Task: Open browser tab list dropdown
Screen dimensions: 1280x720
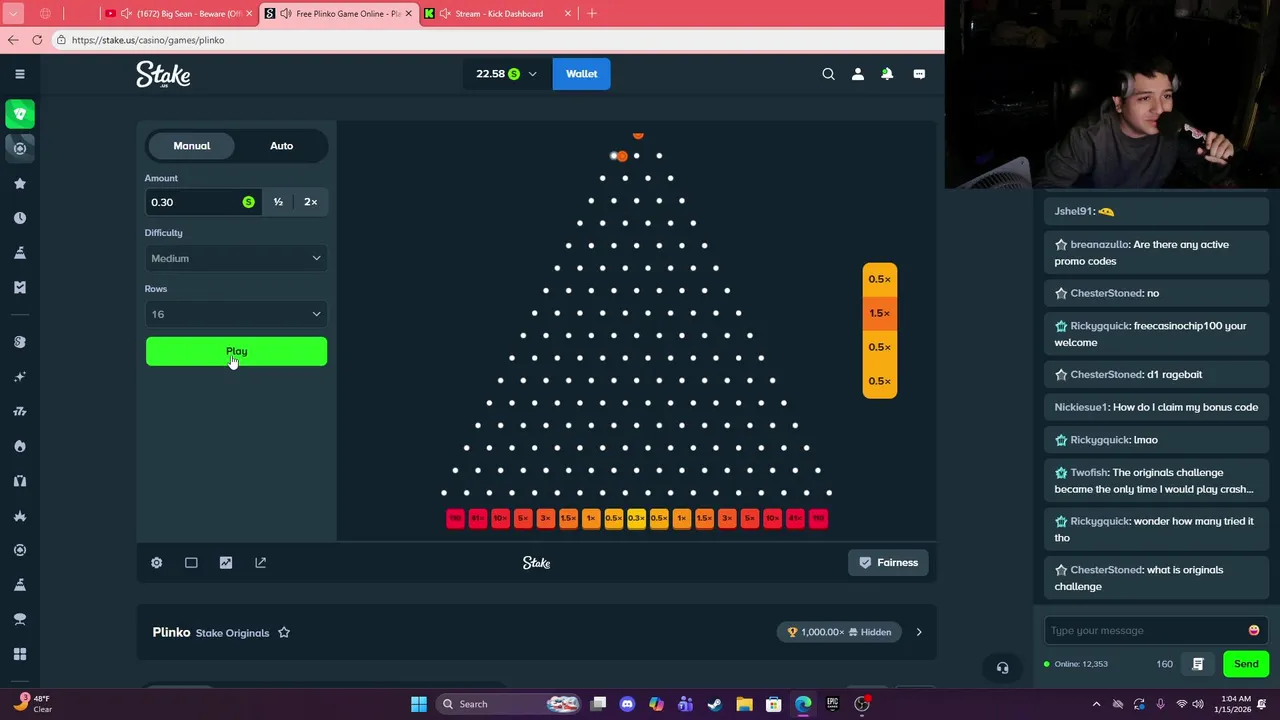Action: point(13,14)
